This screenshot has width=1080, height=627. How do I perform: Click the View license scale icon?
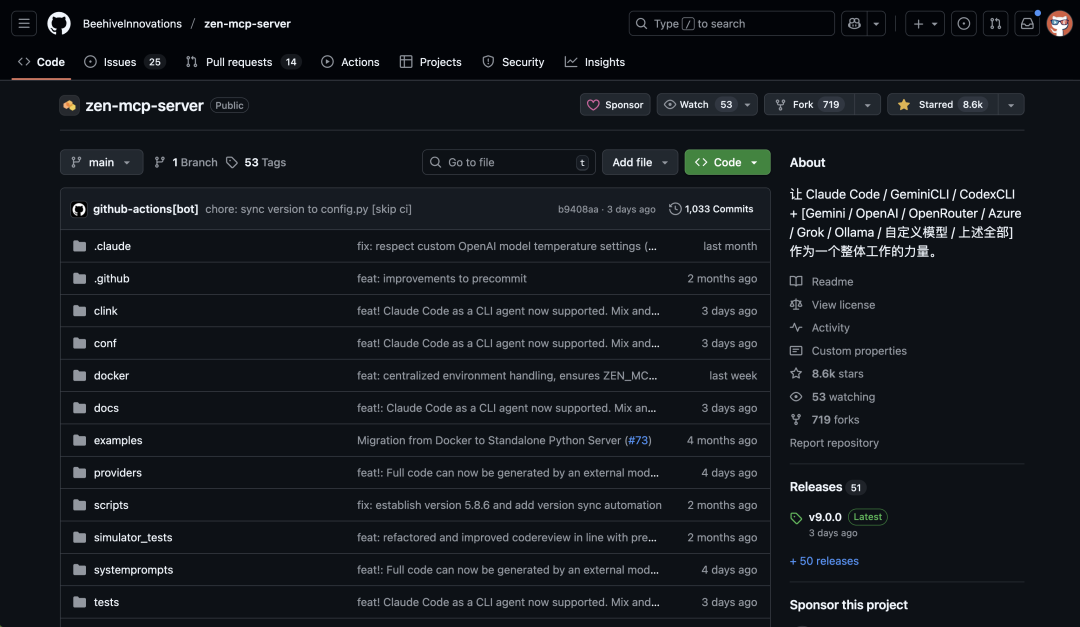tap(796, 305)
